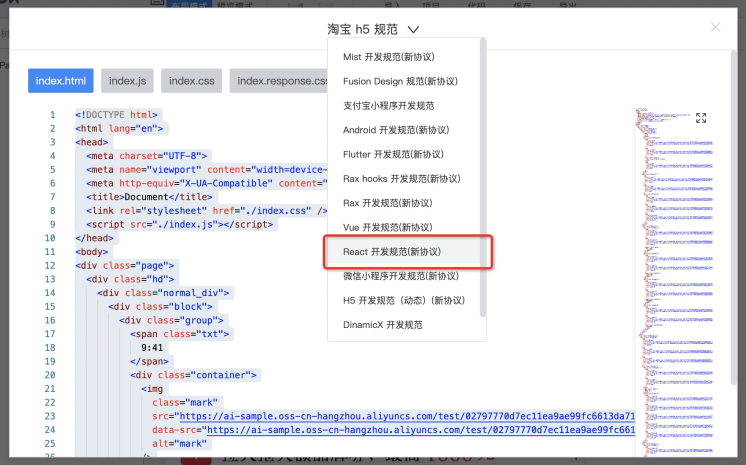
Task: Click the div class="block" line
Action: [160, 307]
